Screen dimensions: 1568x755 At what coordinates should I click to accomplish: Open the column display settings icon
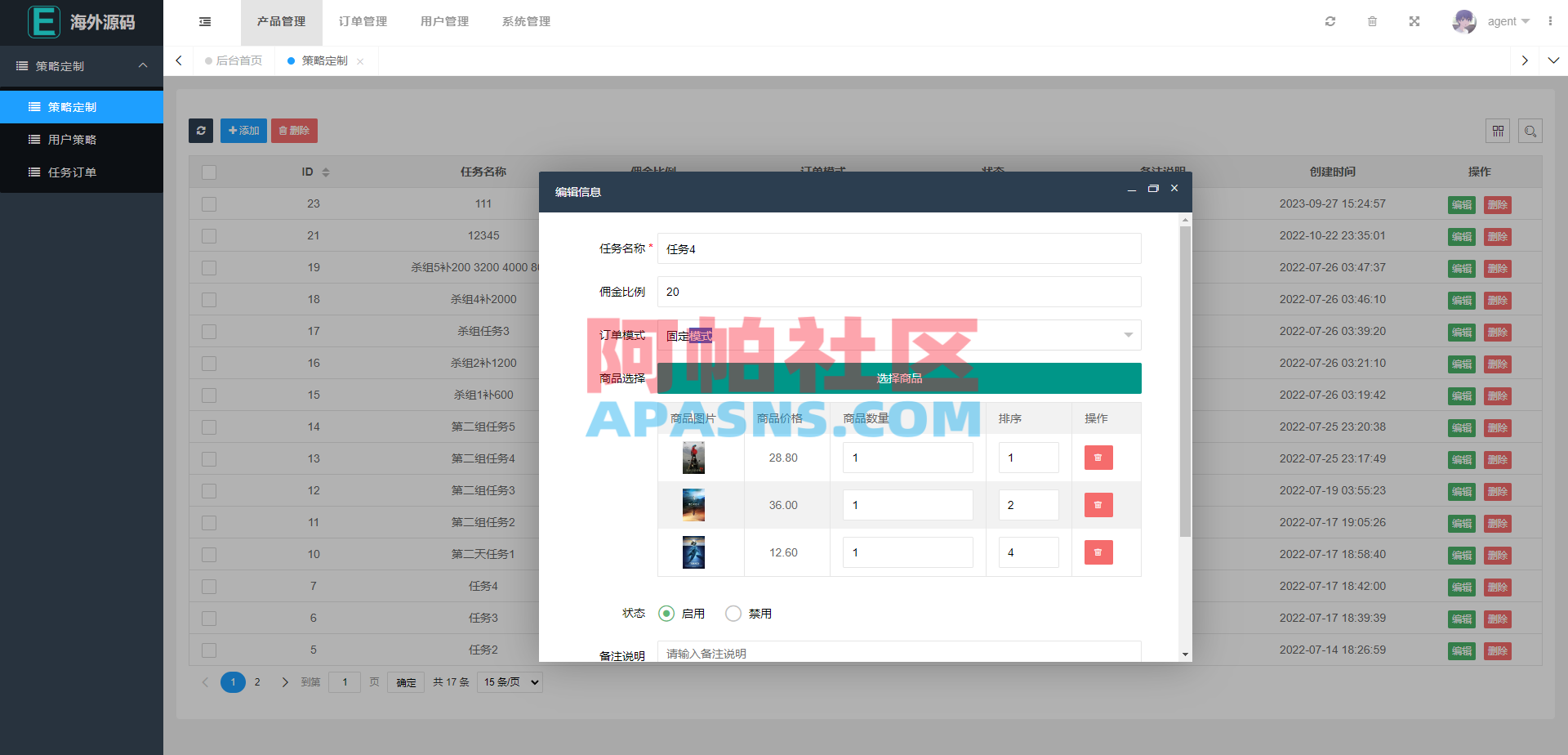[1498, 131]
